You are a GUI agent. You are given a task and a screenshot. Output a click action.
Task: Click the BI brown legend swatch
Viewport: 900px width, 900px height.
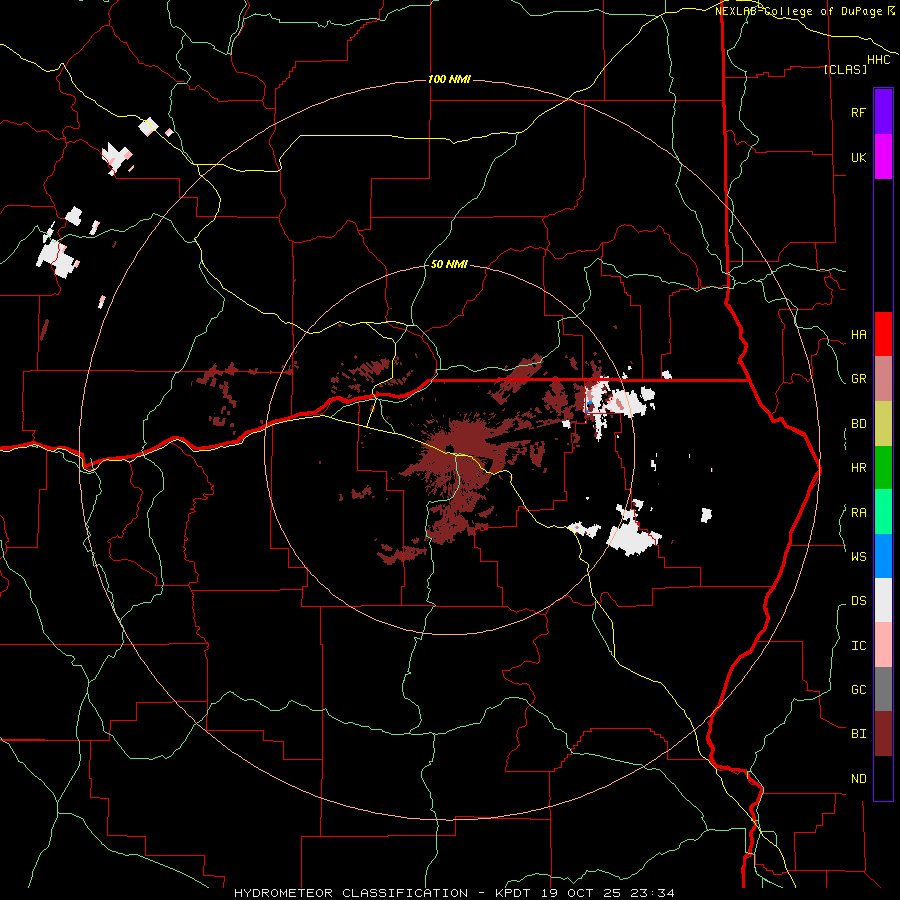point(883,734)
